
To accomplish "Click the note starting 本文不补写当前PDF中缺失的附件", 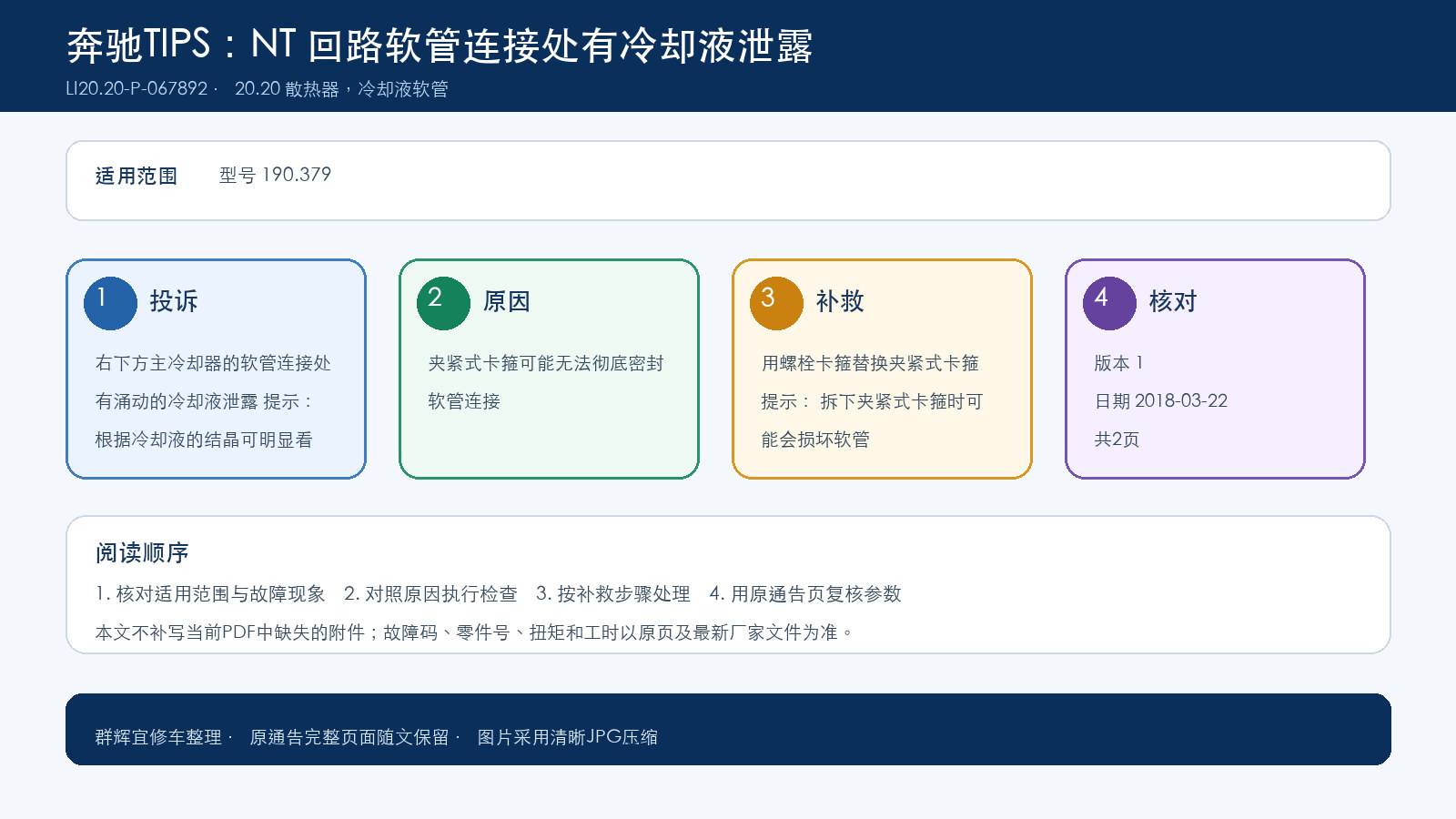I will pos(475,632).
